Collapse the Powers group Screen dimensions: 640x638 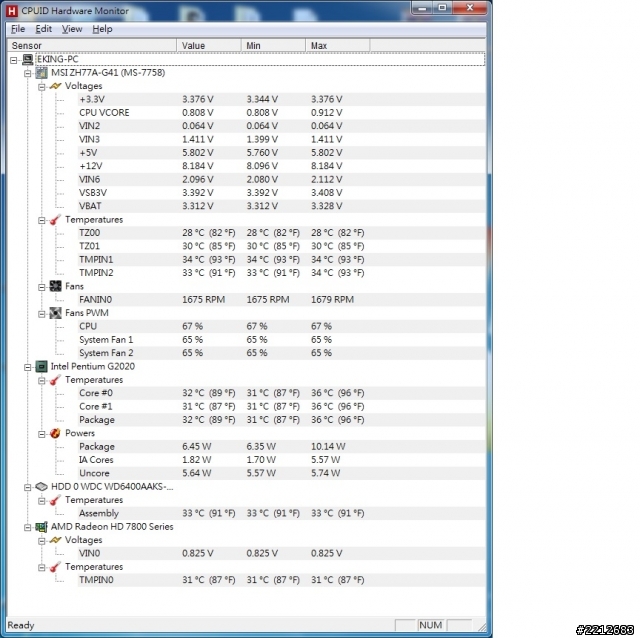coord(42,434)
